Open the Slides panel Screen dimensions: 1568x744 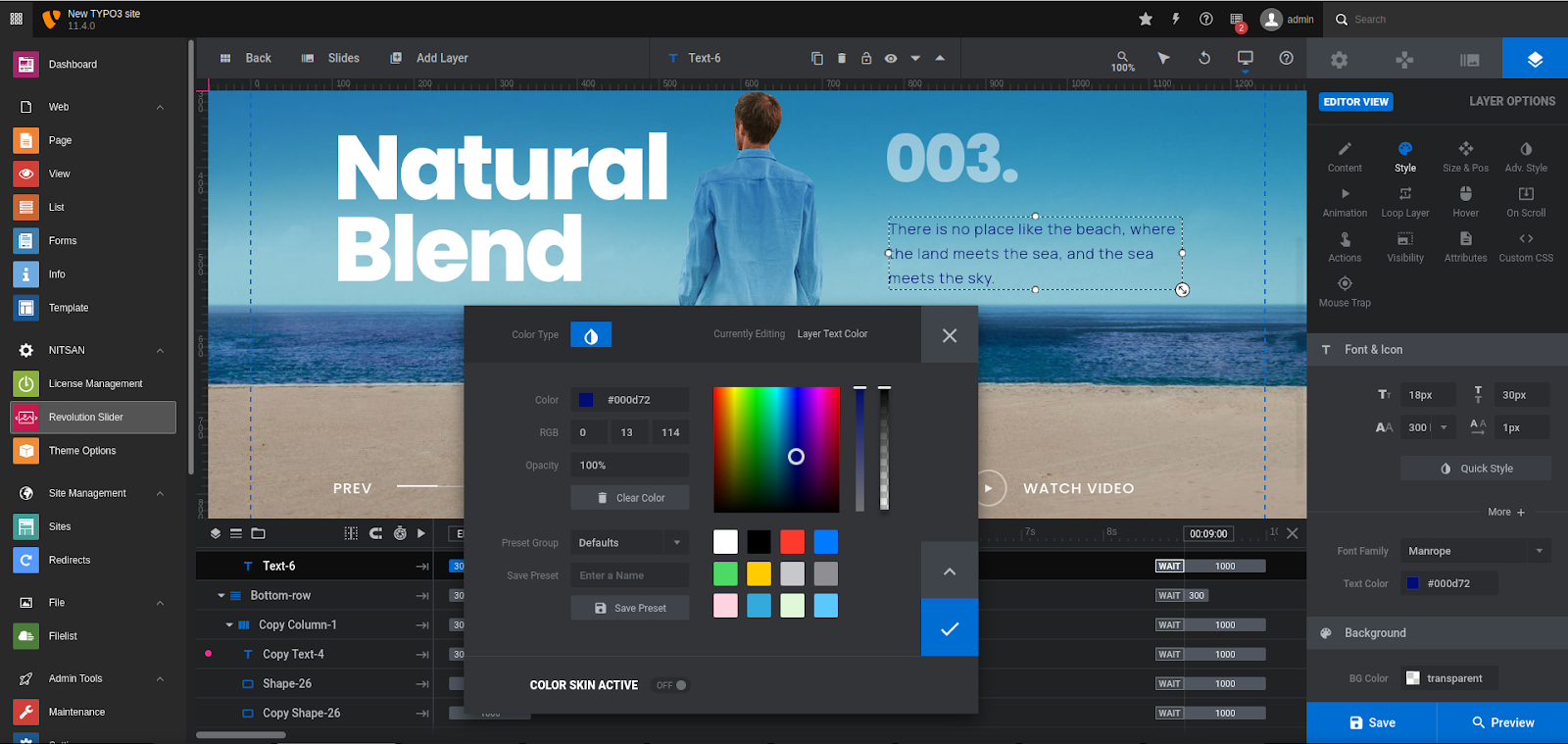tap(330, 58)
